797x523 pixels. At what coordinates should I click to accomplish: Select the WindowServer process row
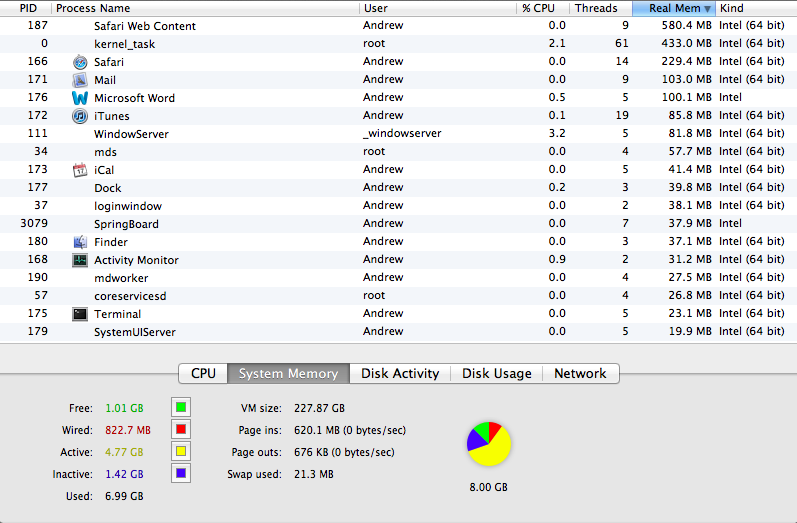pyautogui.click(x=398, y=134)
